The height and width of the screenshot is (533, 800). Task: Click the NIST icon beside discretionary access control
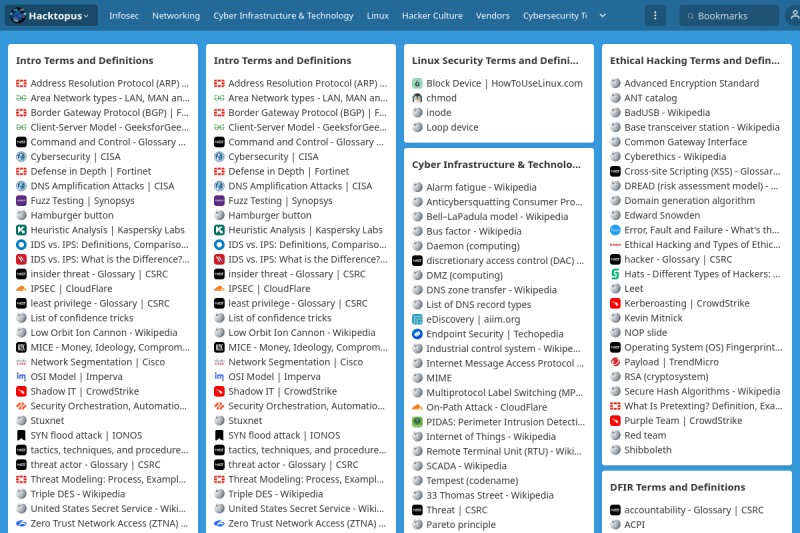click(x=417, y=261)
